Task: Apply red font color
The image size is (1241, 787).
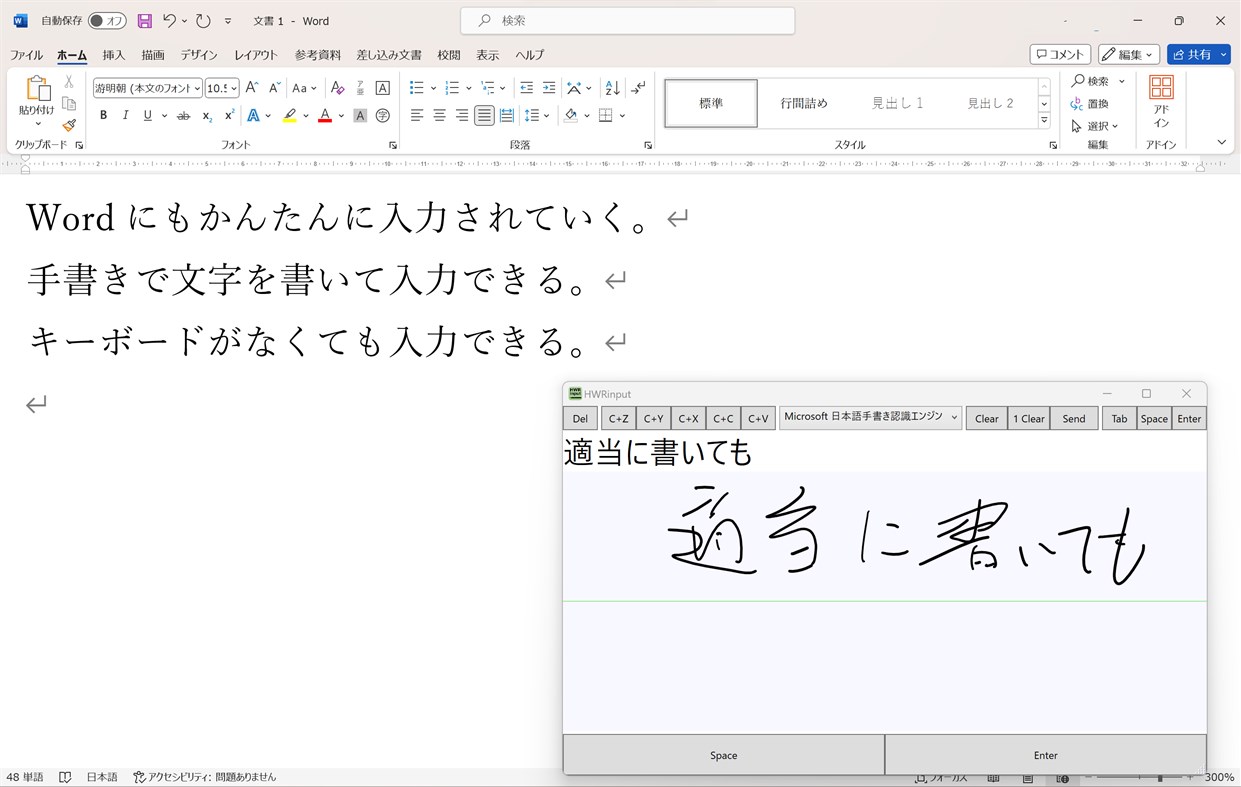Action: (324, 116)
